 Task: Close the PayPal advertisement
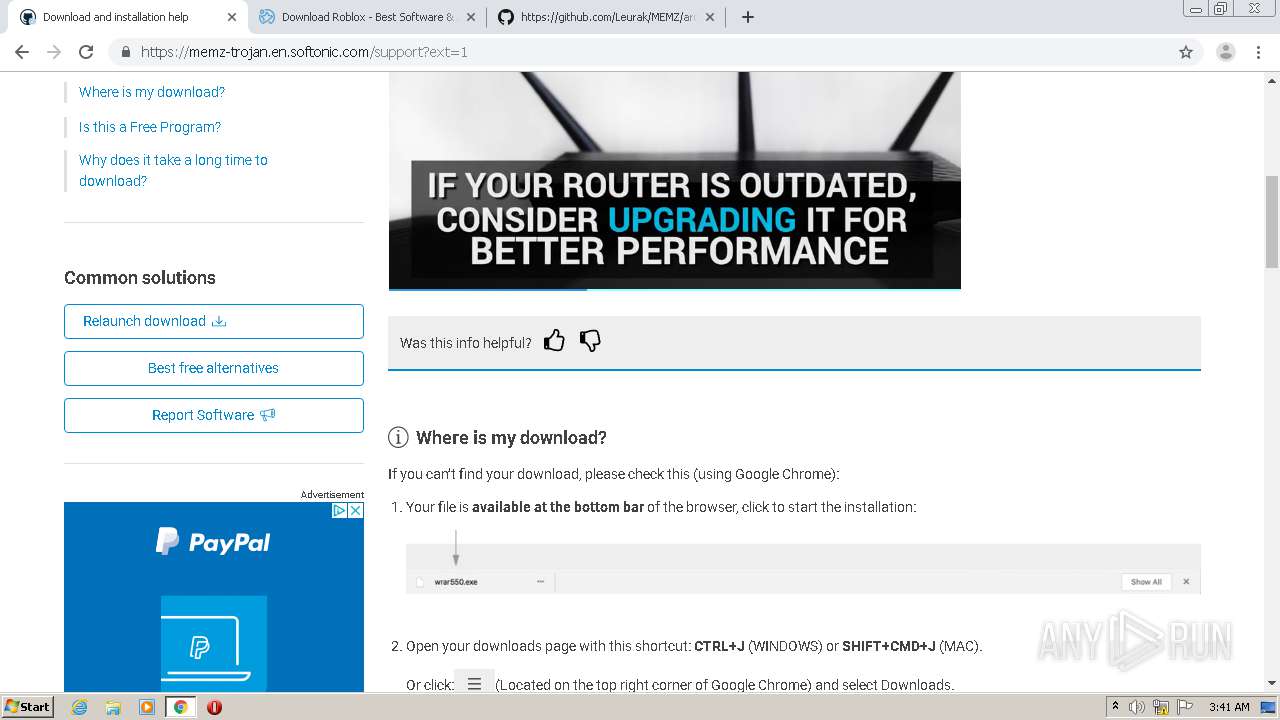click(x=355, y=510)
